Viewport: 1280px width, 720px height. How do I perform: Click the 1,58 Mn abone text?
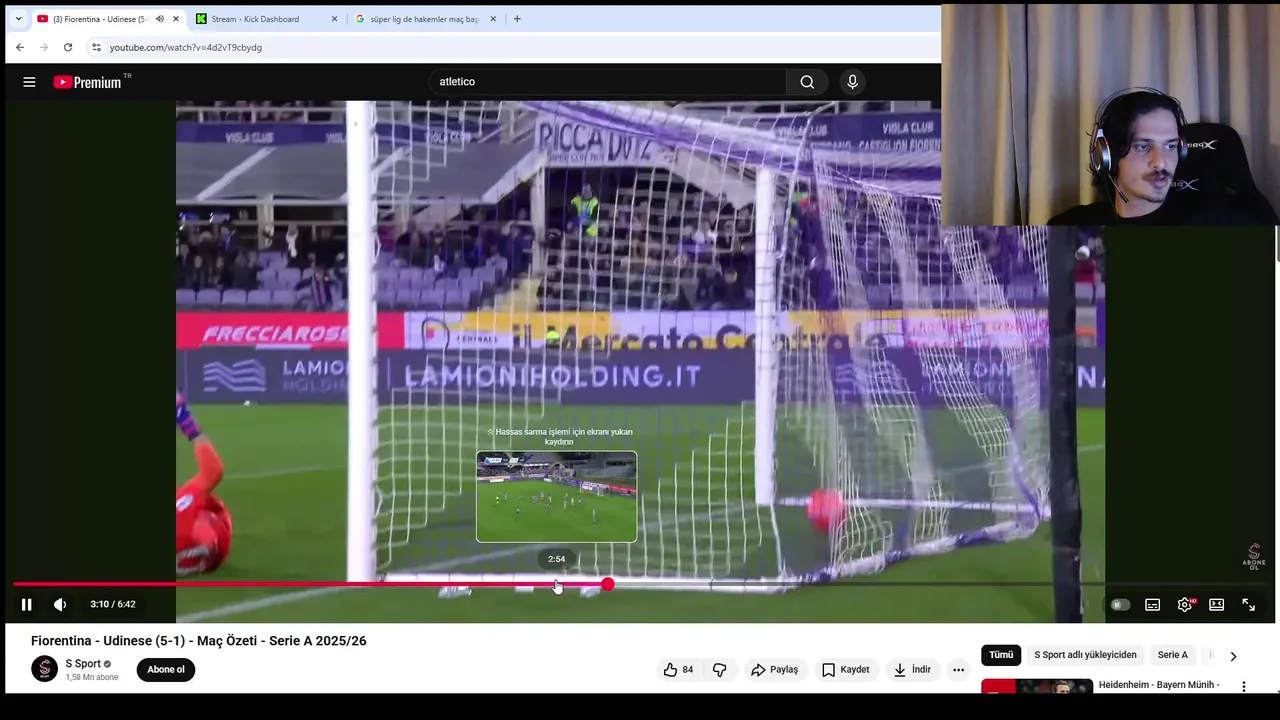point(92,678)
